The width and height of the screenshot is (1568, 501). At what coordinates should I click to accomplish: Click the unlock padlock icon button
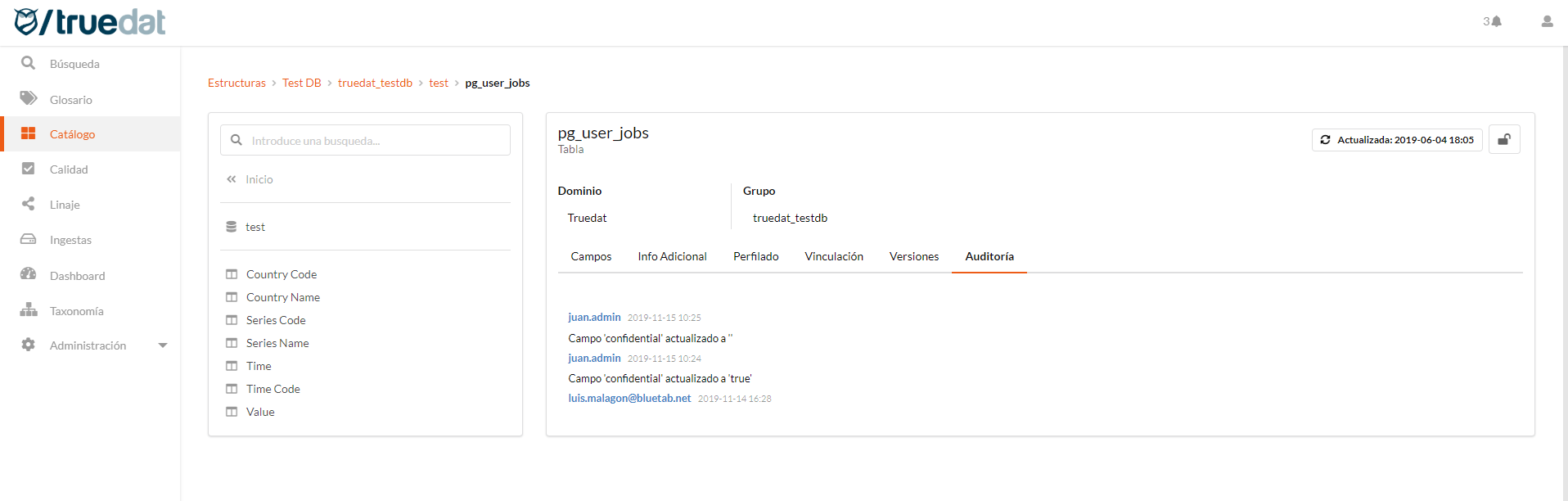(1503, 140)
